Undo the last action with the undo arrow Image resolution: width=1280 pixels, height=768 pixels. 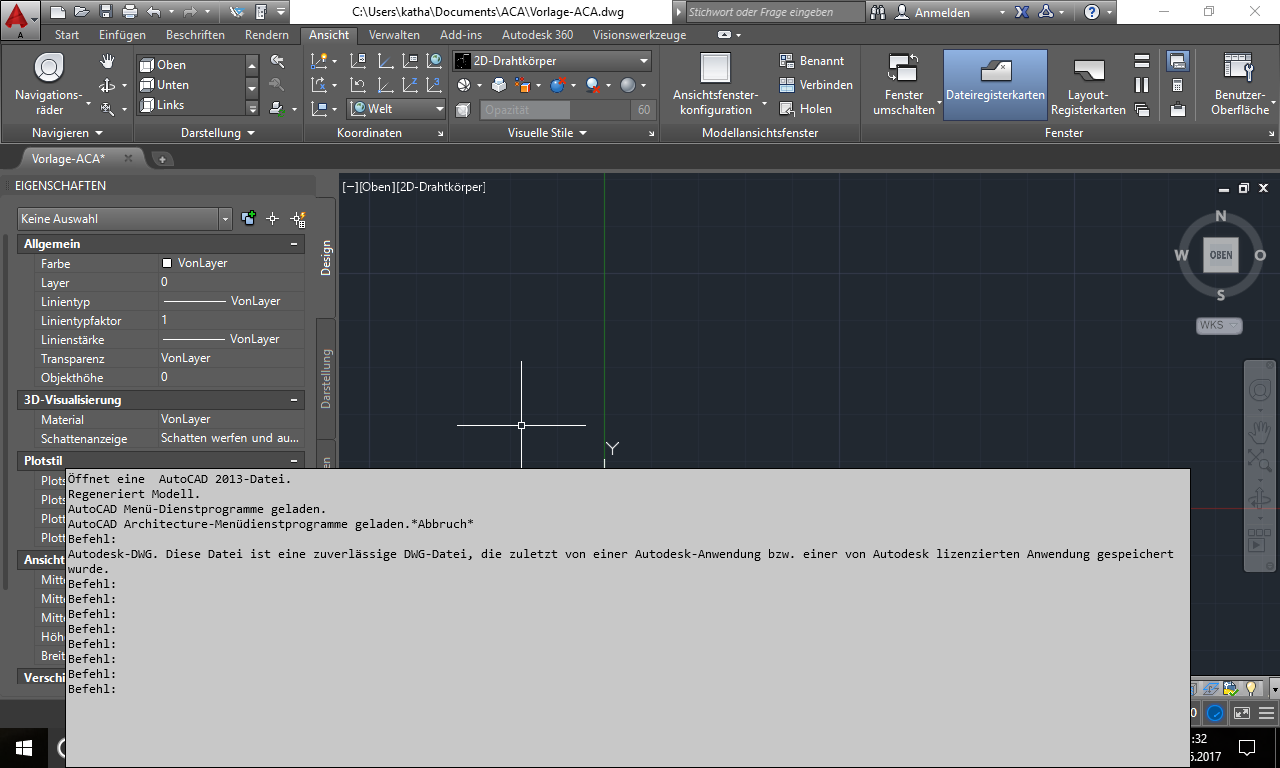point(153,12)
